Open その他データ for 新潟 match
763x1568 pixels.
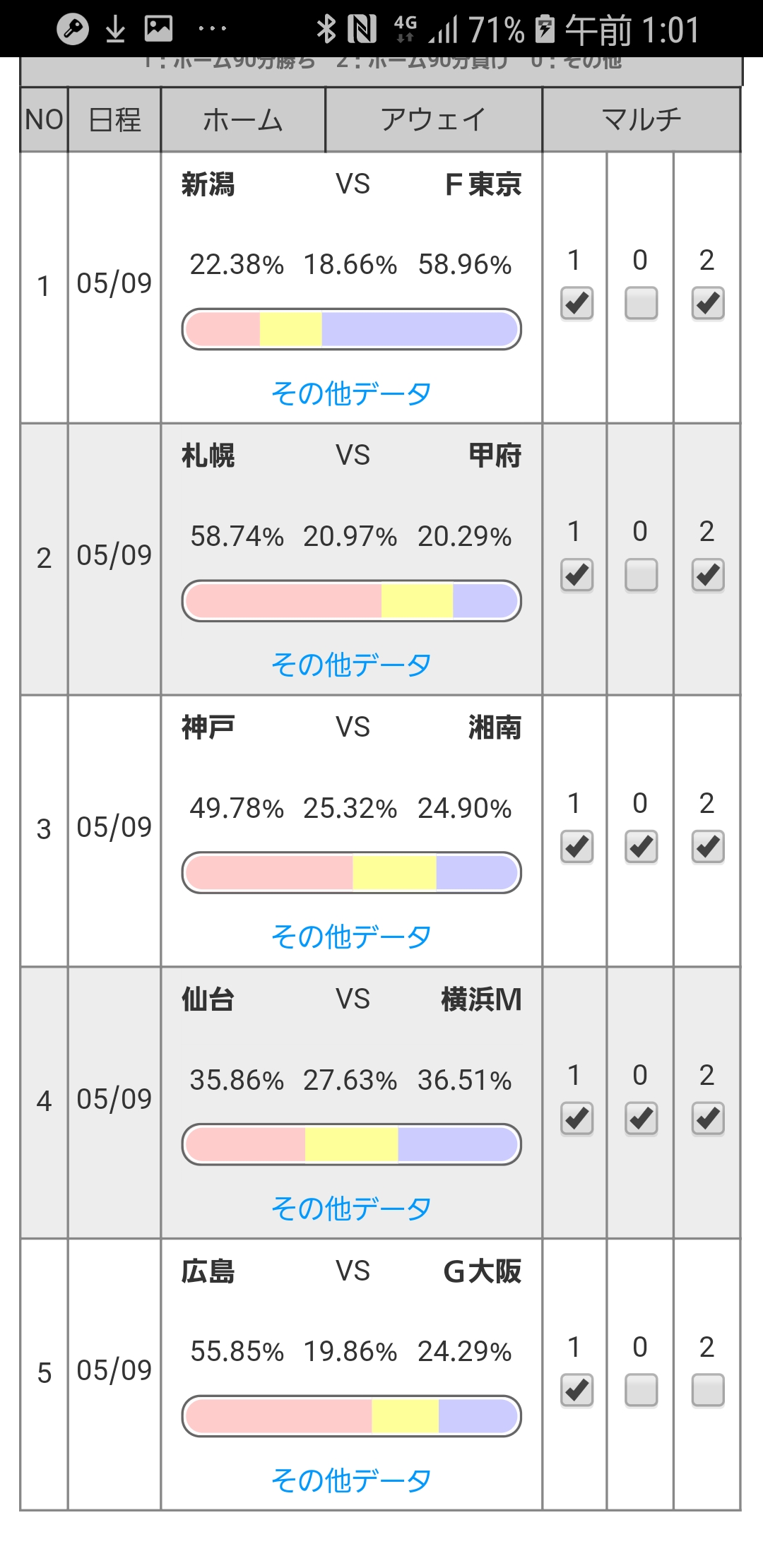click(351, 393)
